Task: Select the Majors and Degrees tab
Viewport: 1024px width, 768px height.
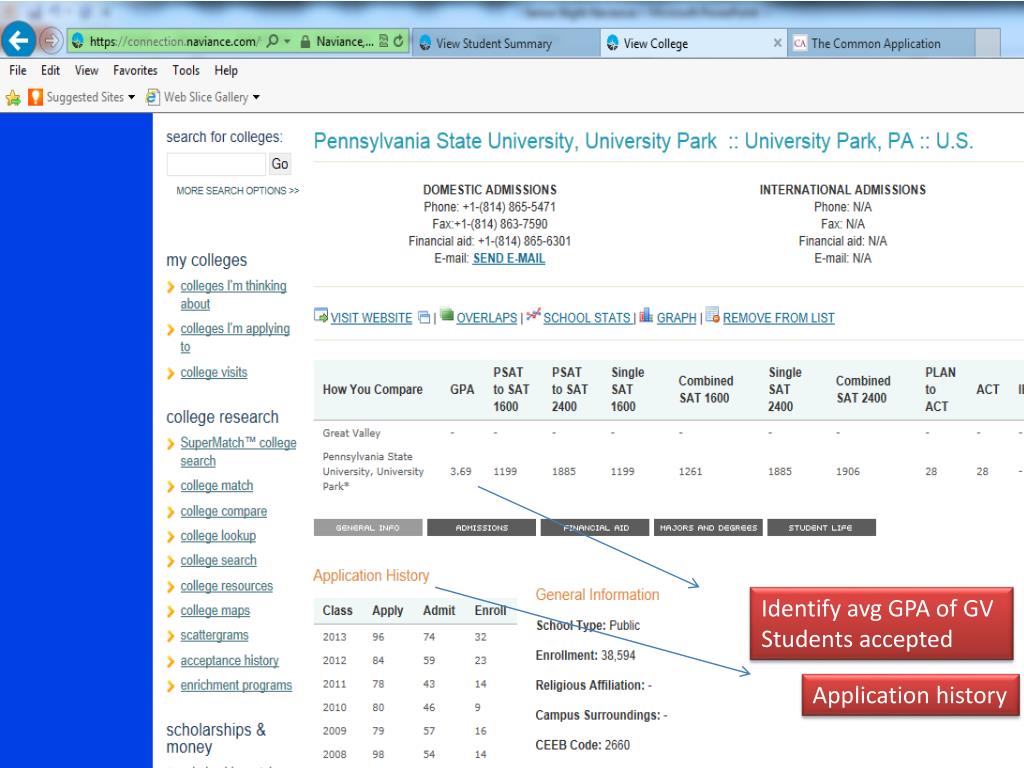Action: coord(708,528)
